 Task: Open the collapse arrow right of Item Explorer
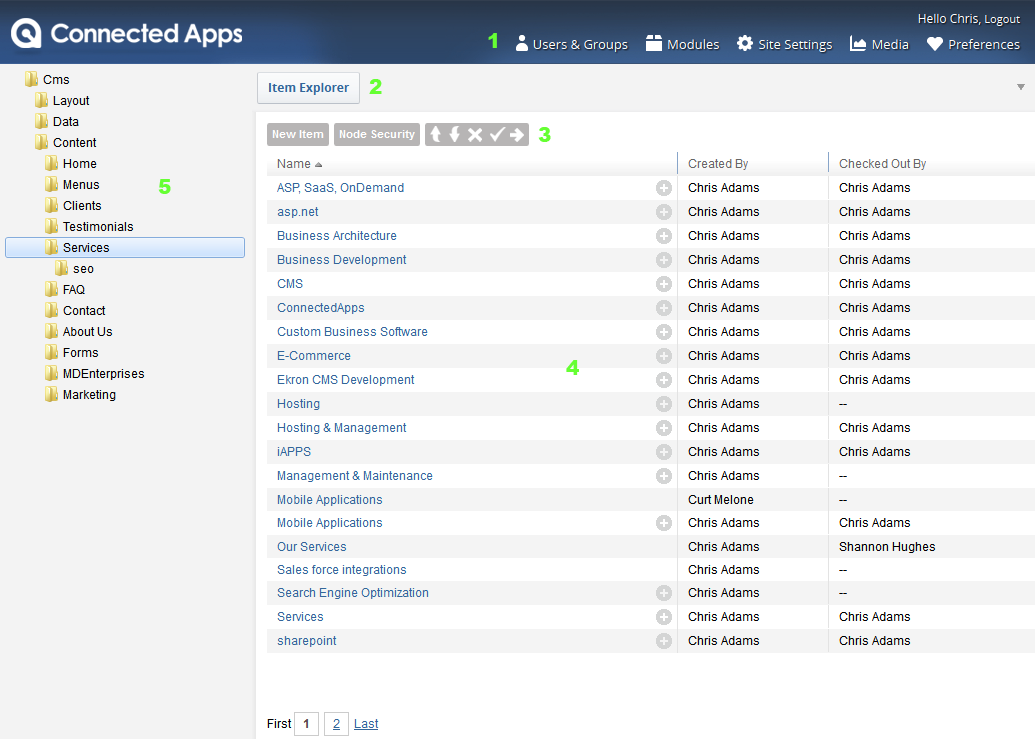coord(1021,87)
